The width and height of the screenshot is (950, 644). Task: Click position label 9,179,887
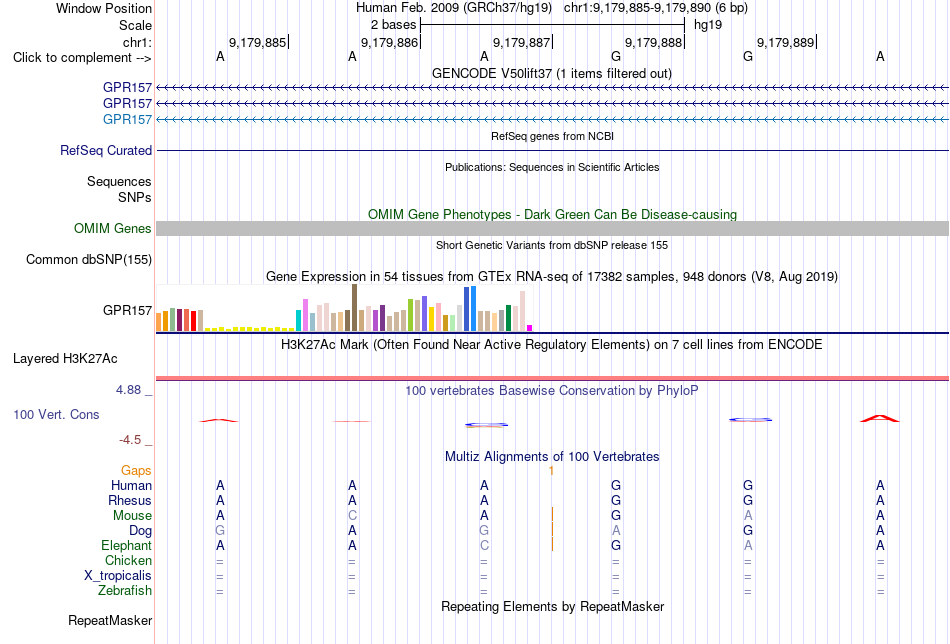522,42
